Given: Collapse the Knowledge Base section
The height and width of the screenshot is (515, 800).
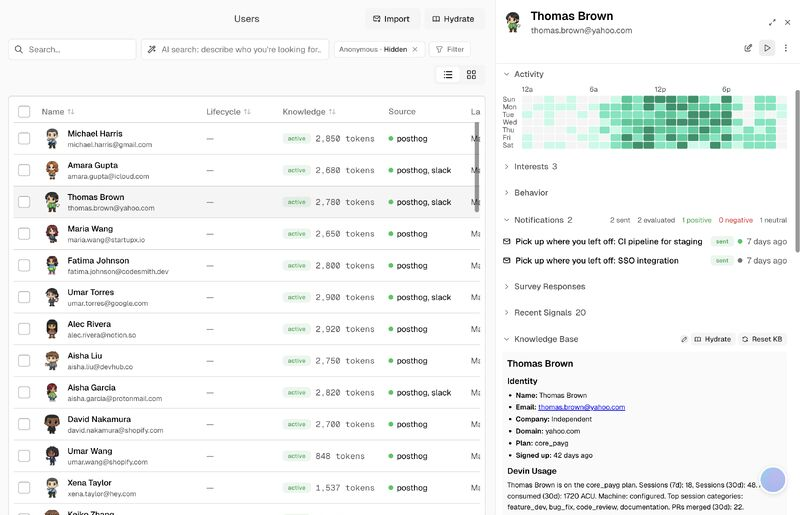Looking at the screenshot, I should (541, 339).
